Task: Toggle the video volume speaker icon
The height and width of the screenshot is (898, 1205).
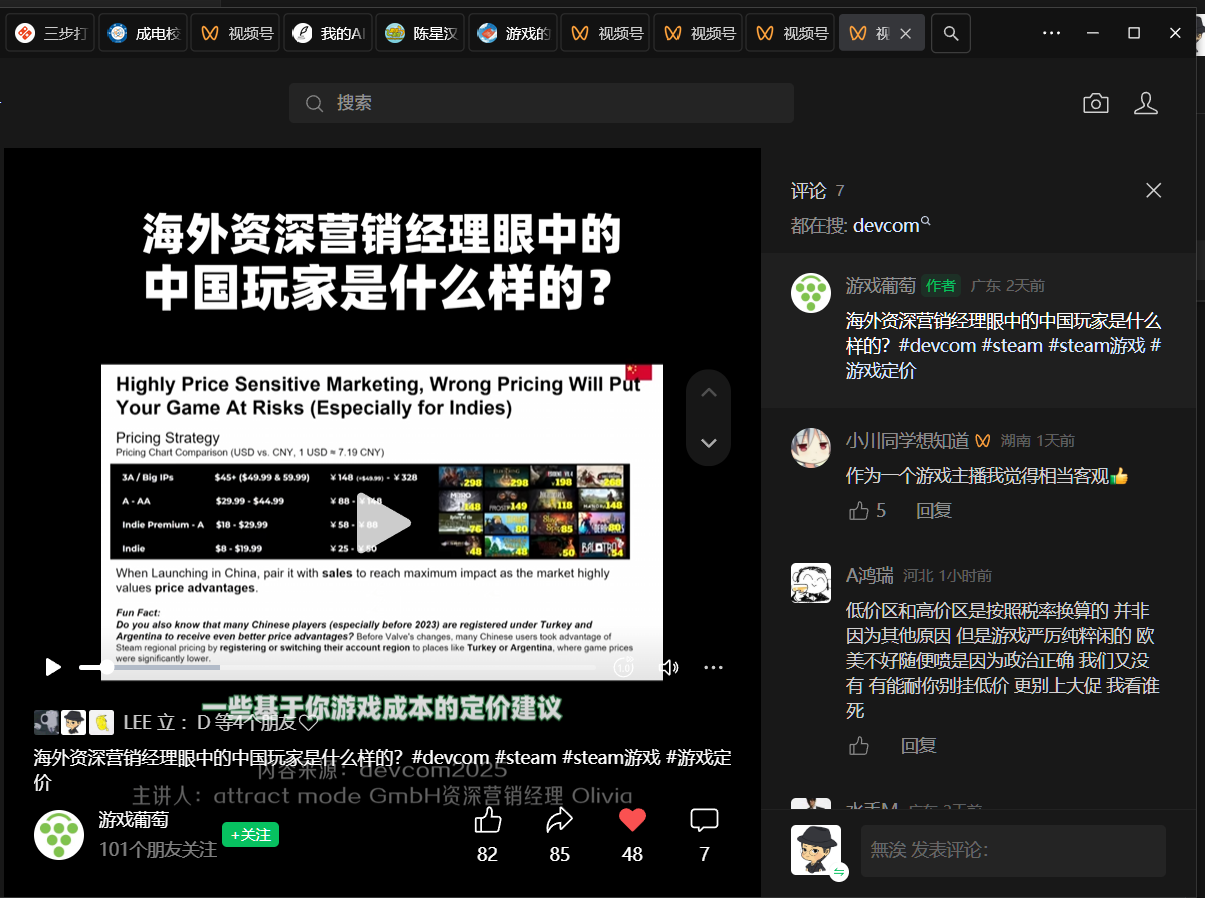Action: (669, 667)
